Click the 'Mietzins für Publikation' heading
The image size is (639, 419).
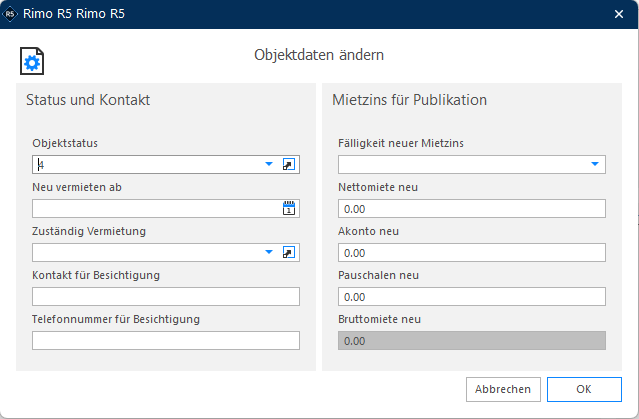410,100
